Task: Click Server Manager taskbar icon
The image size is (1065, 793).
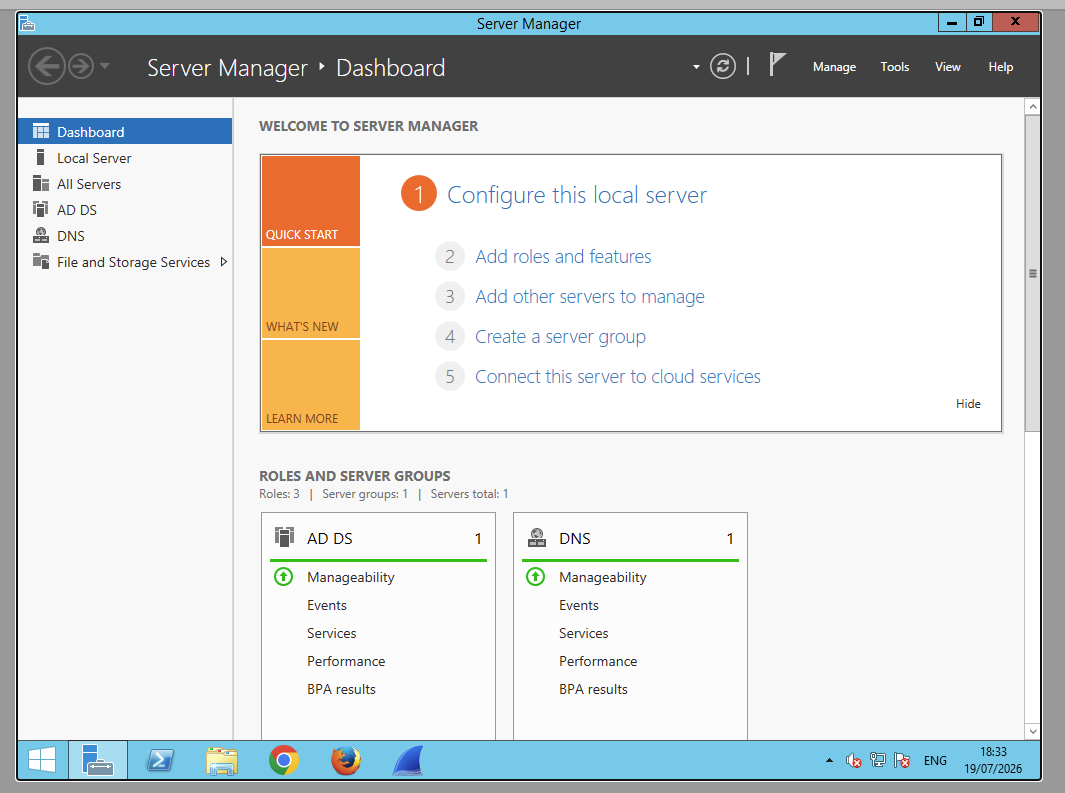Action: point(97,760)
